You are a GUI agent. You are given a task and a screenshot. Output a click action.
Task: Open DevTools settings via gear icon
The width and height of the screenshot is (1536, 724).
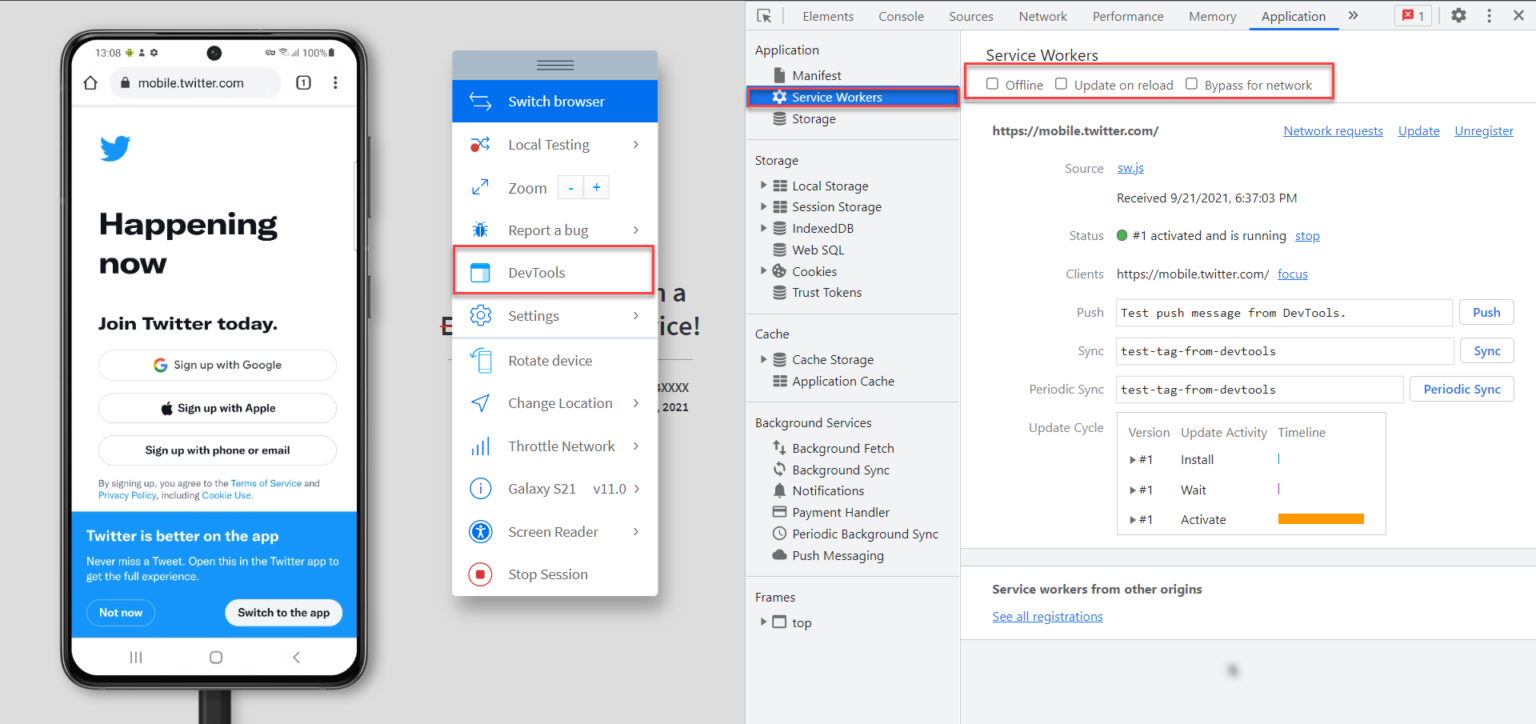pos(1458,16)
